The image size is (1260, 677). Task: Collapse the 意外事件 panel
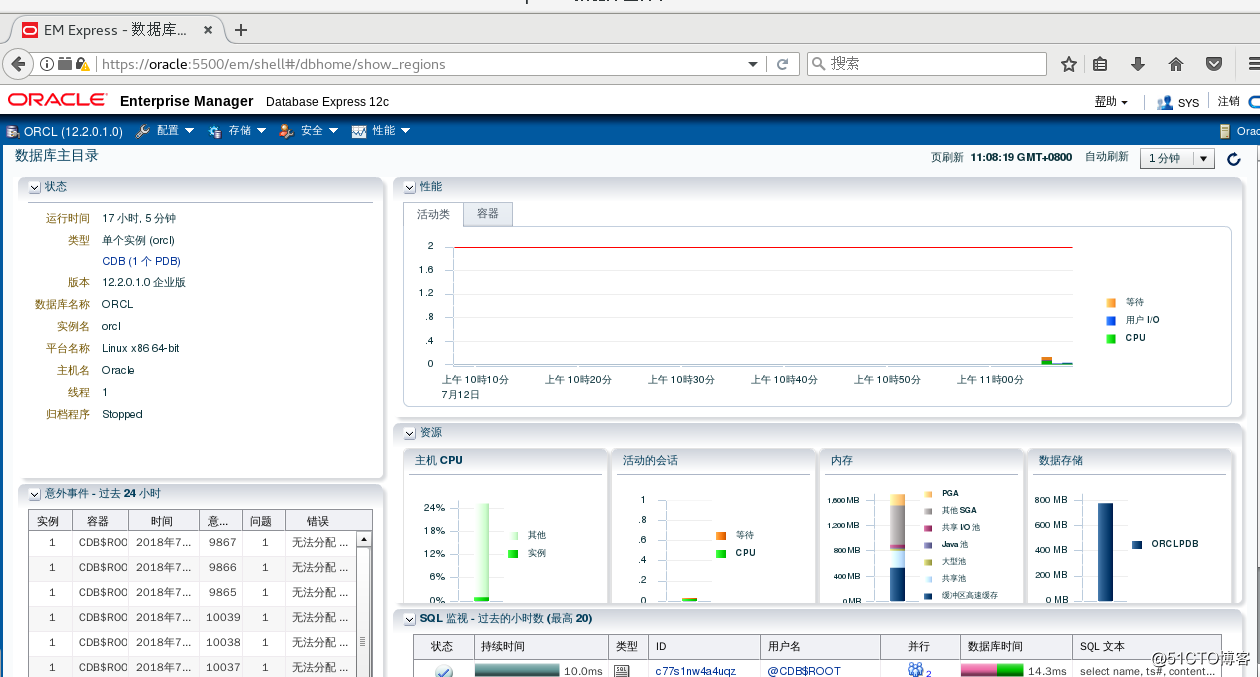point(35,494)
